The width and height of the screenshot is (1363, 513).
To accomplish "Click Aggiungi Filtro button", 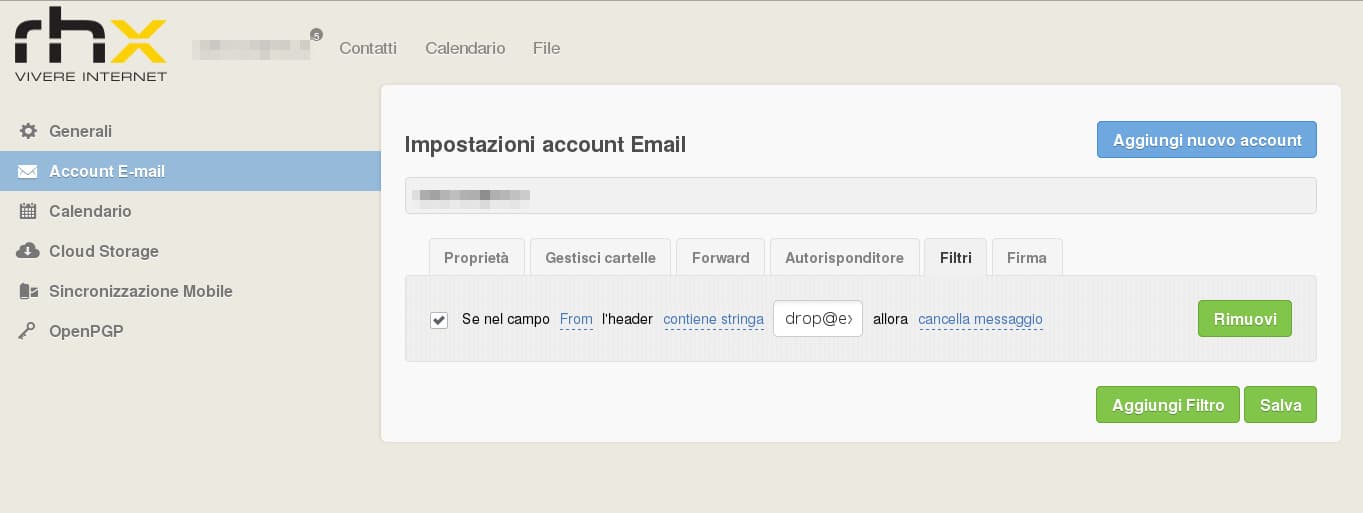I will (x=1168, y=405).
